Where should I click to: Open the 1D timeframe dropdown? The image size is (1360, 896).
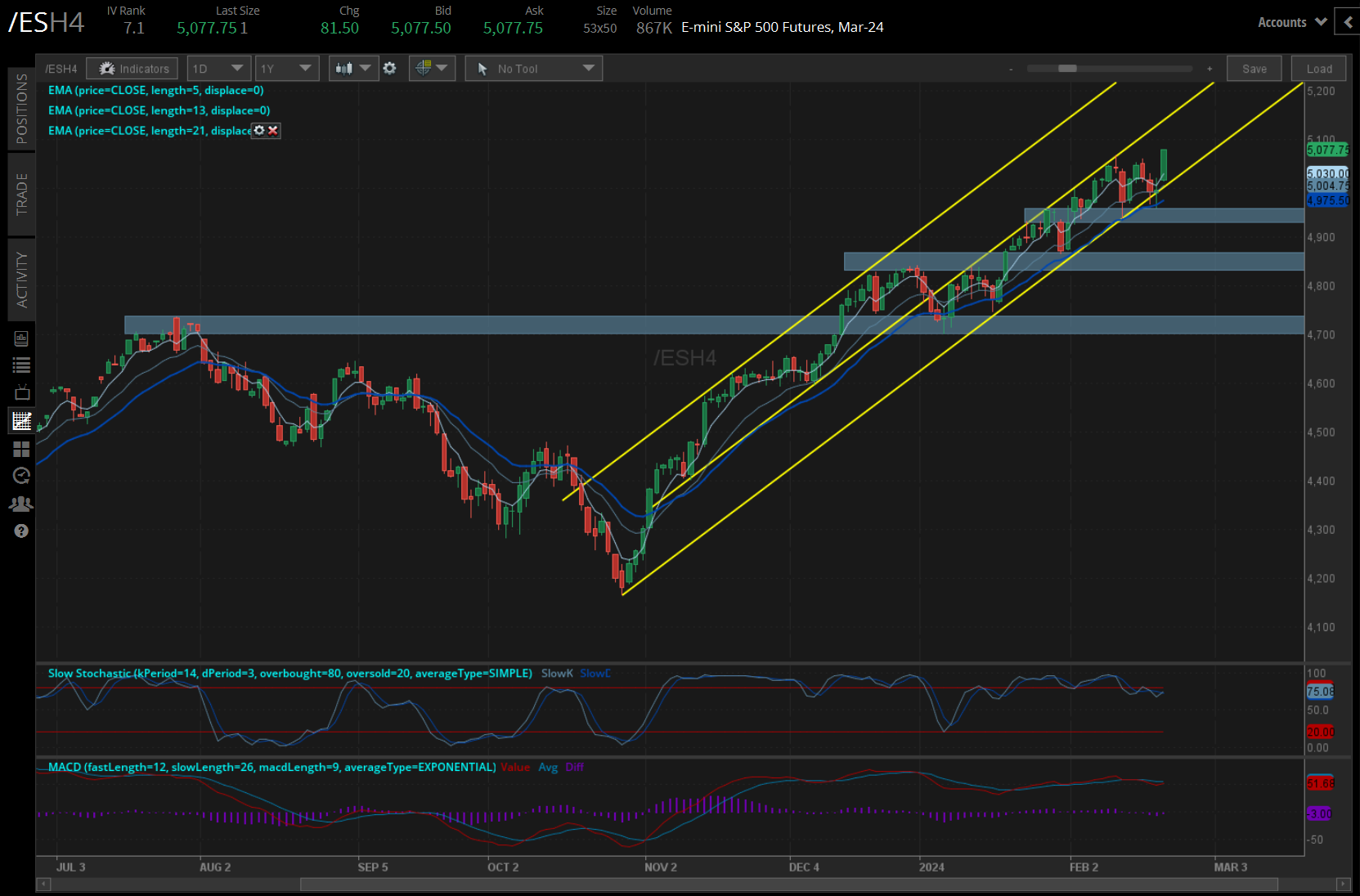(x=218, y=68)
